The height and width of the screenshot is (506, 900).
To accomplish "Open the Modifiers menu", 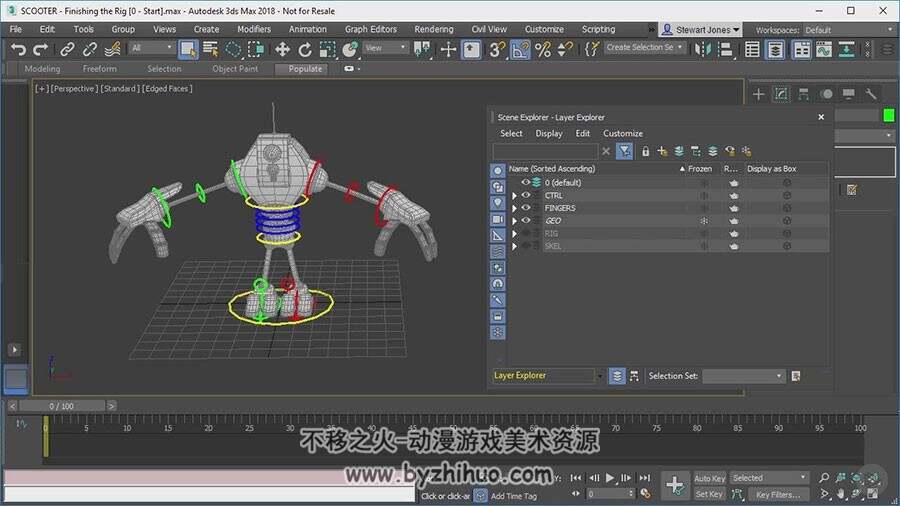I will click(x=254, y=29).
